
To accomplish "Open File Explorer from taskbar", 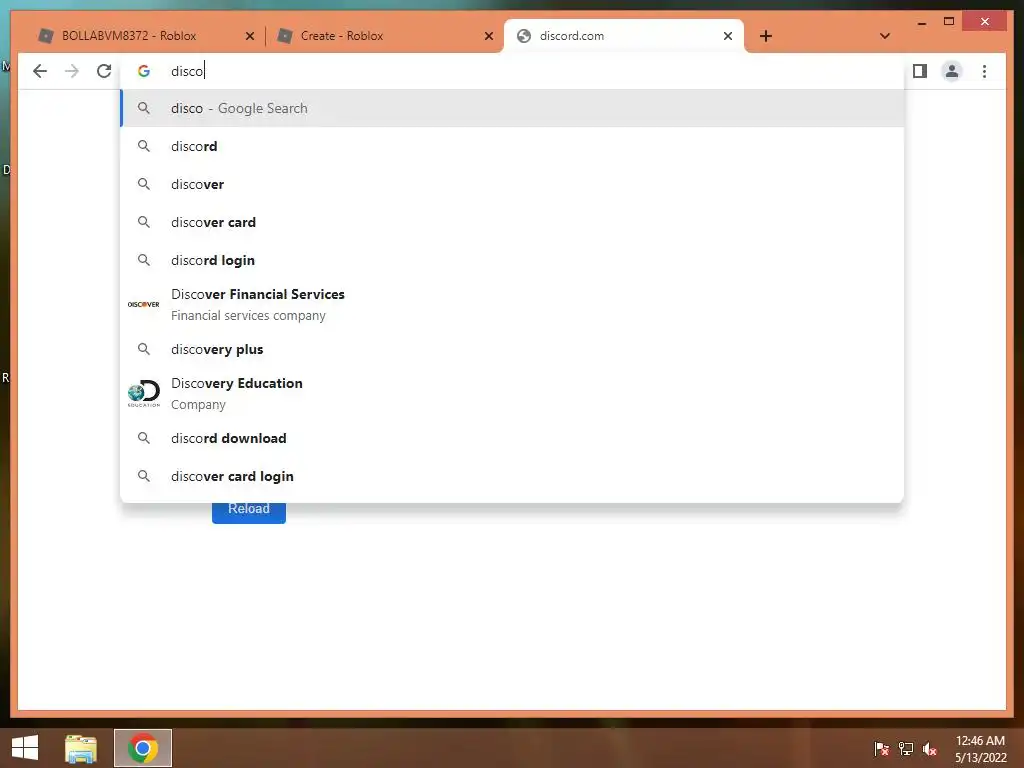I will tap(81, 748).
